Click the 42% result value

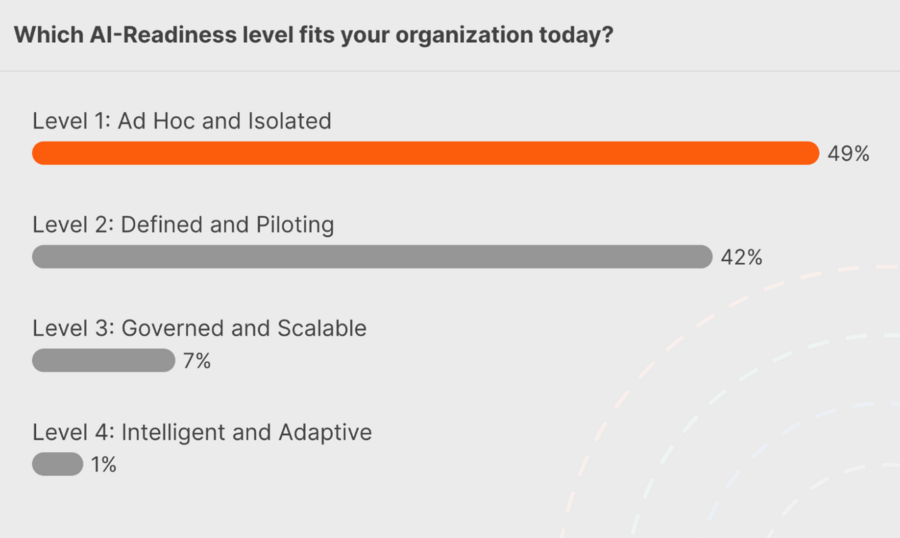(x=741, y=258)
